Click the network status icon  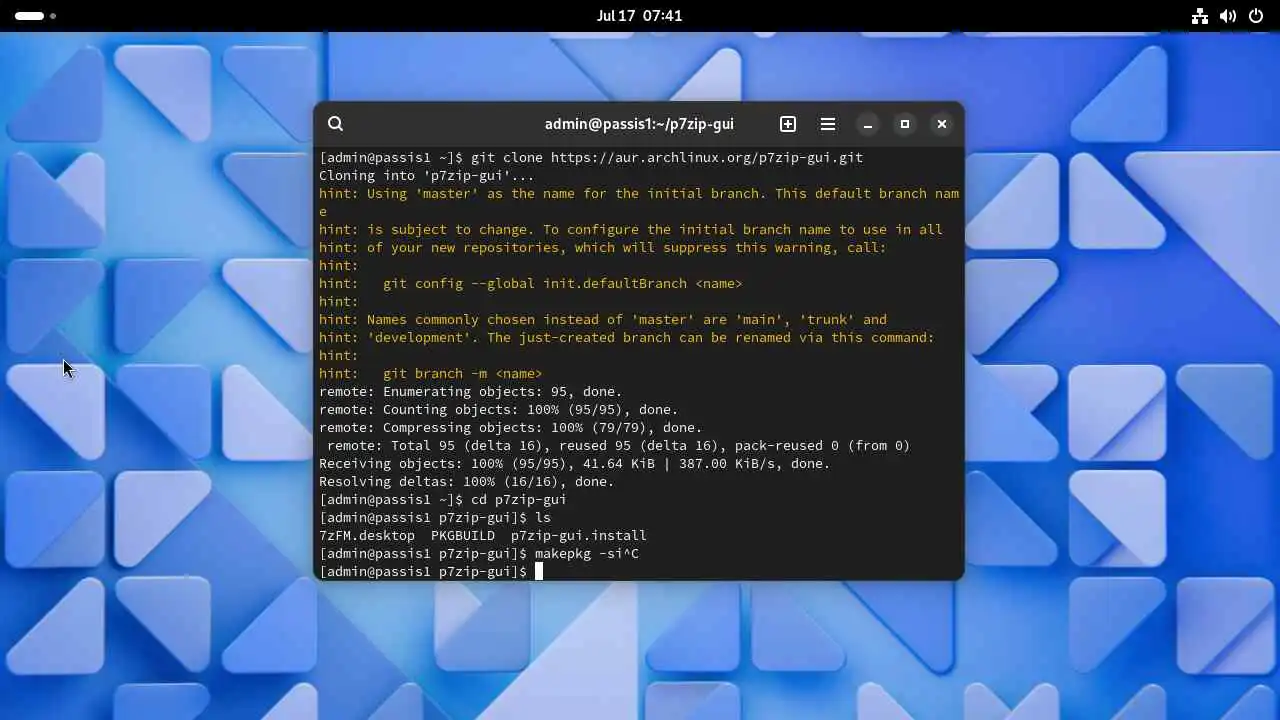[1200, 16]
